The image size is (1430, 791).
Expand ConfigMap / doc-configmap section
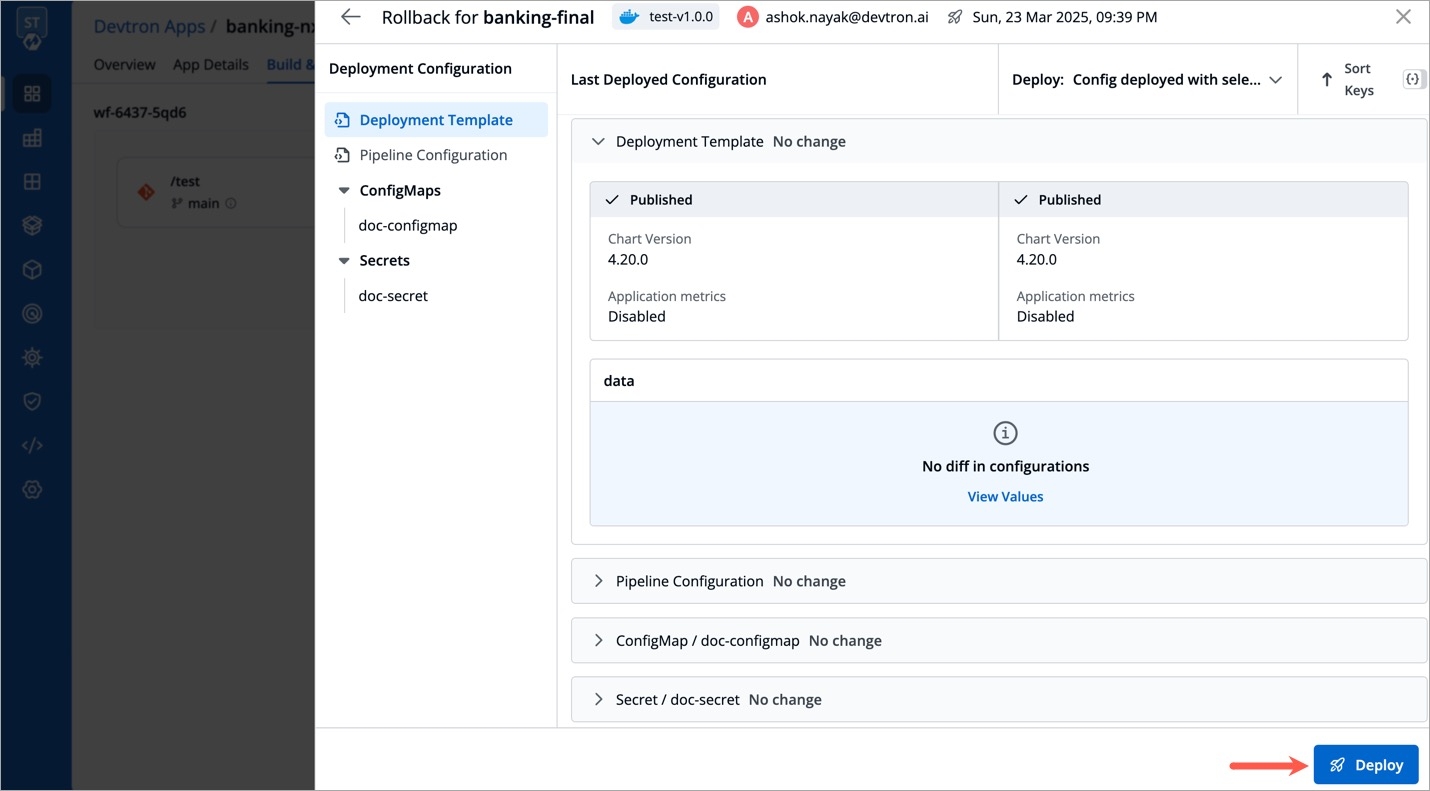click(x=998, y=640)
